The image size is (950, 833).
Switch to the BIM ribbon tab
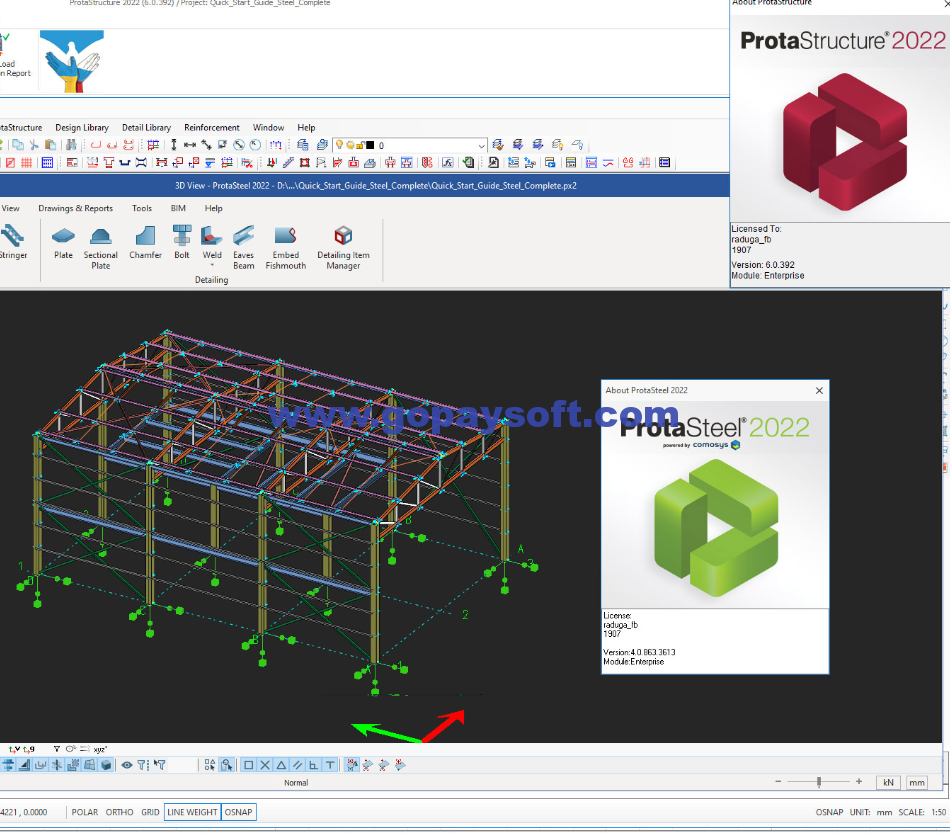(178, 208)
